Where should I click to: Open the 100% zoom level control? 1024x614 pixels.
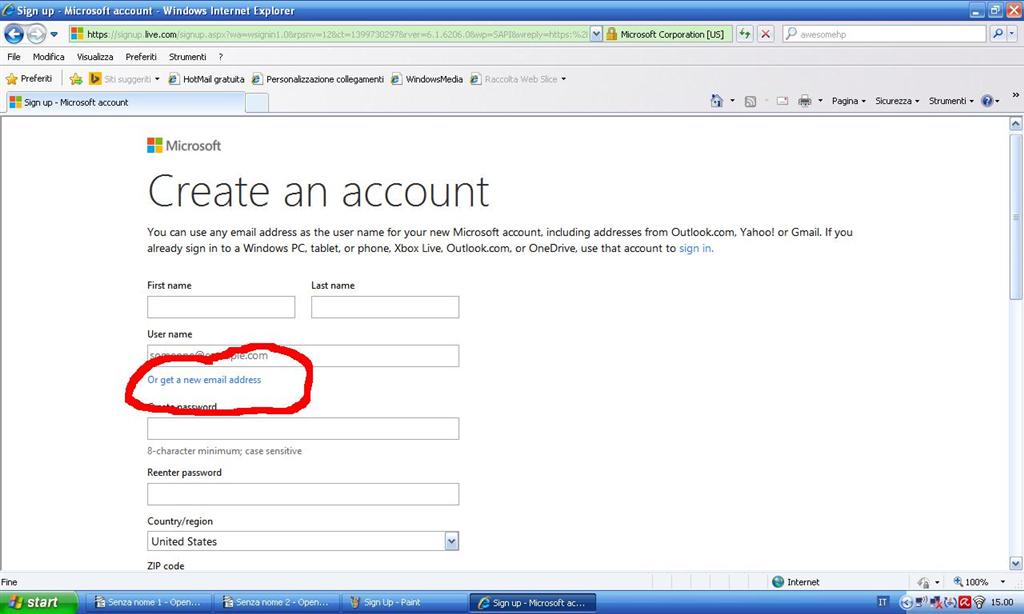coord(978,582)
